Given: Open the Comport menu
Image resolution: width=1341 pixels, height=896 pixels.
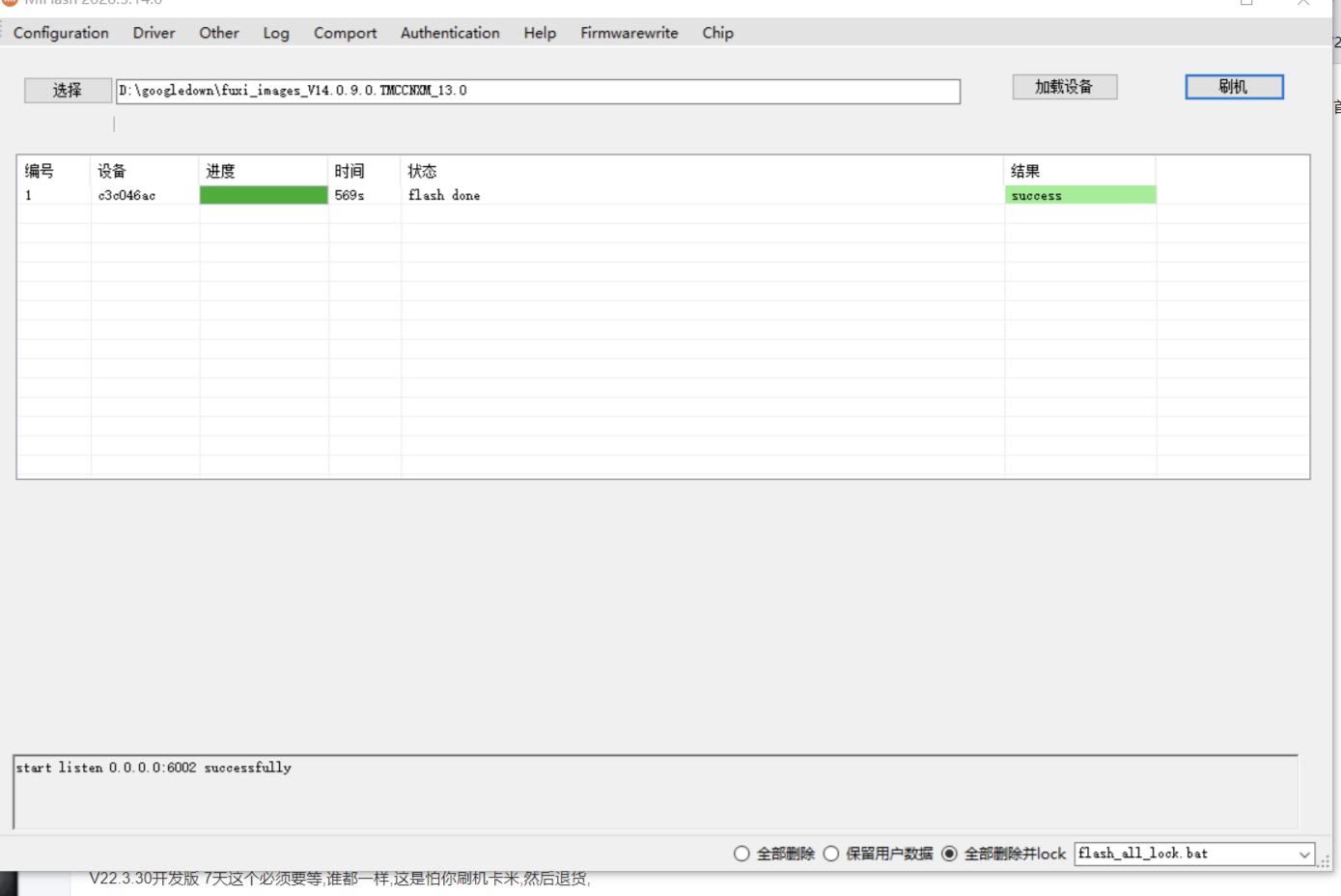Looking at the screenshot, I should point(345,33).
